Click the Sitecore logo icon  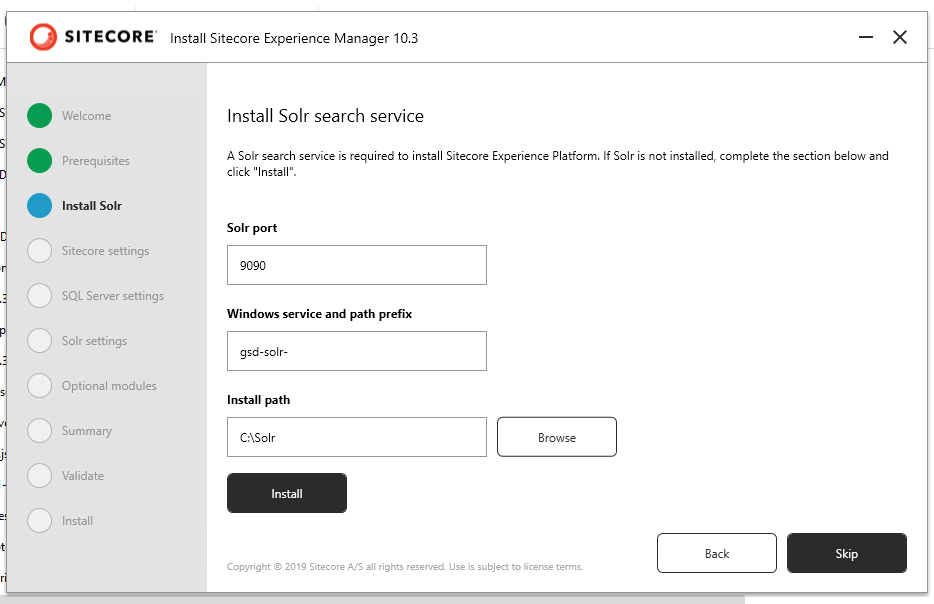(x=43, y=37)
